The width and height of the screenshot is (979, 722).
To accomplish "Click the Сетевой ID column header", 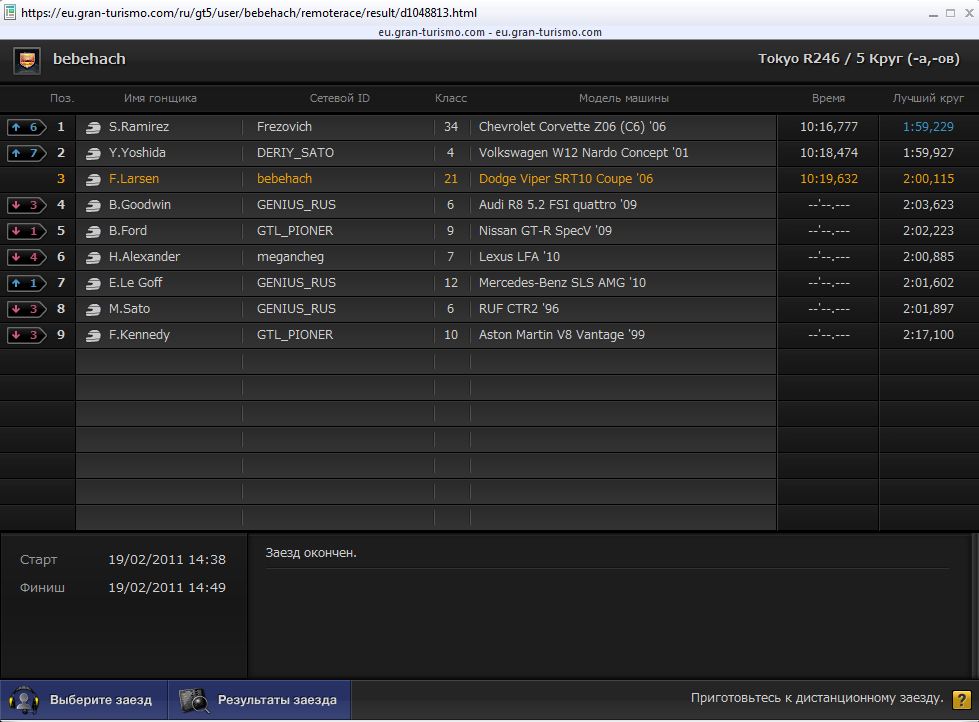I will pos(340,98).
